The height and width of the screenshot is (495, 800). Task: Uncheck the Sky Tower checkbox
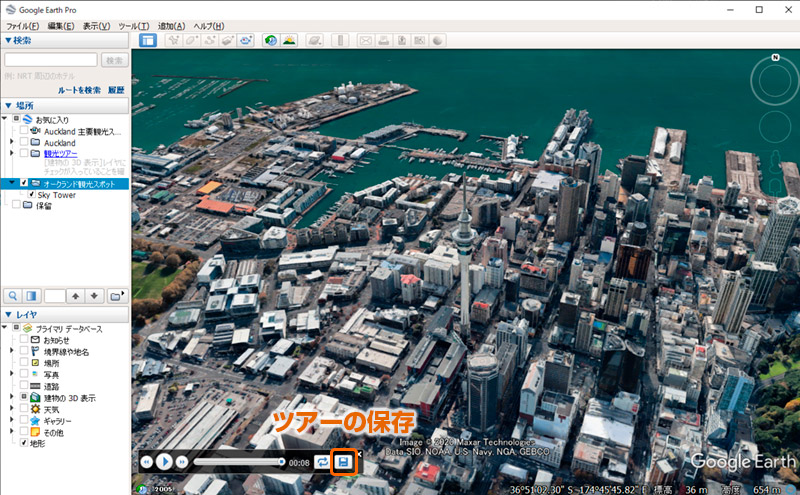tap(32, 195)
